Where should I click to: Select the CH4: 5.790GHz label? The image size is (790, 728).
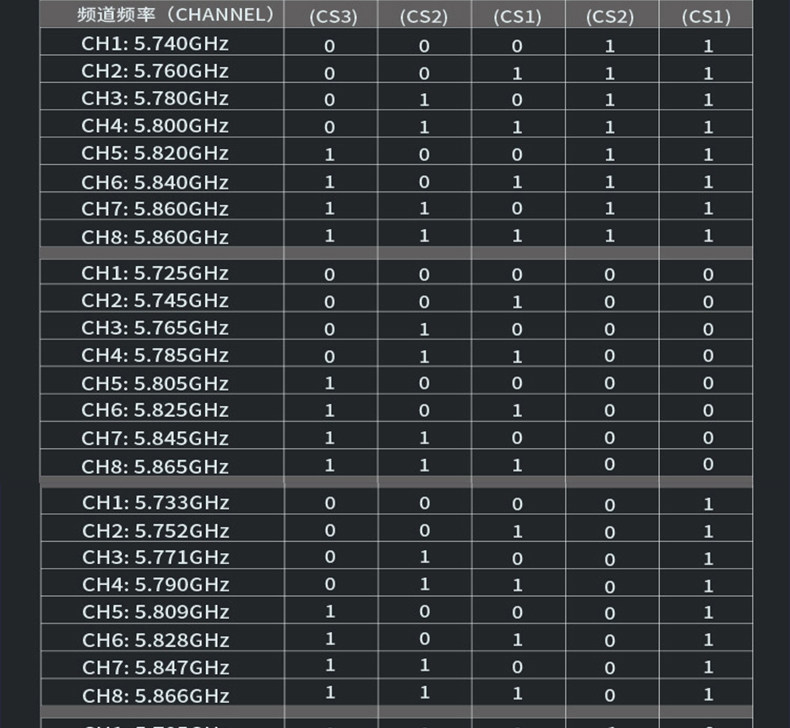[x=156, y=584]
